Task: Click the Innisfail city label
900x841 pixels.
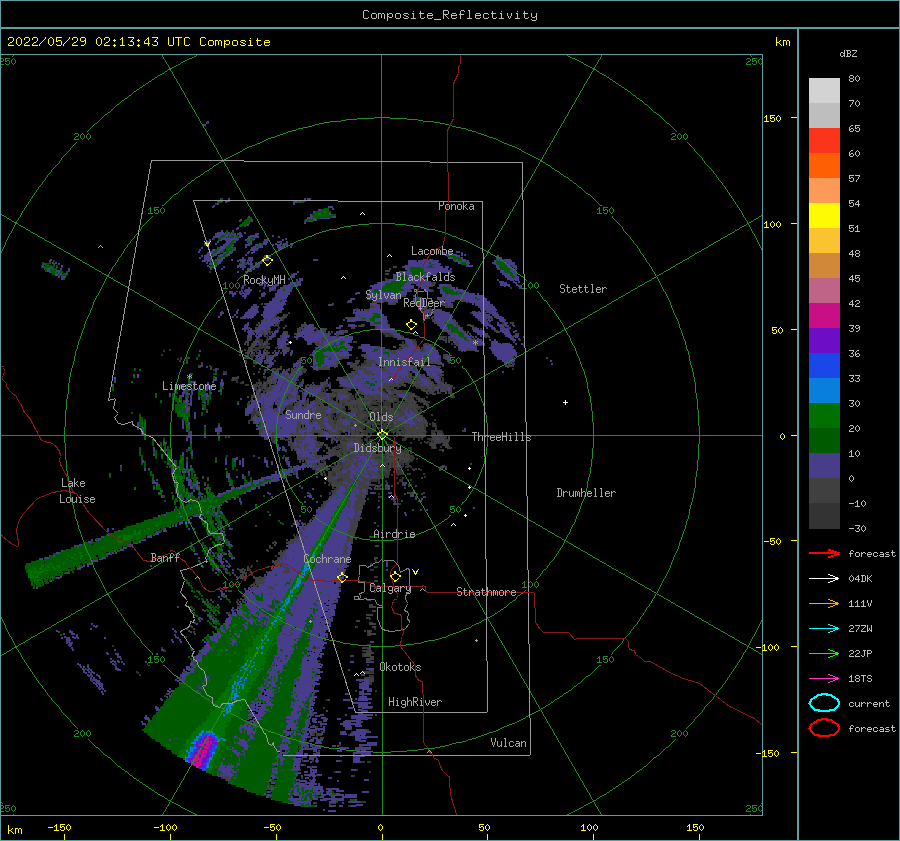Action: tap(404, 362)
